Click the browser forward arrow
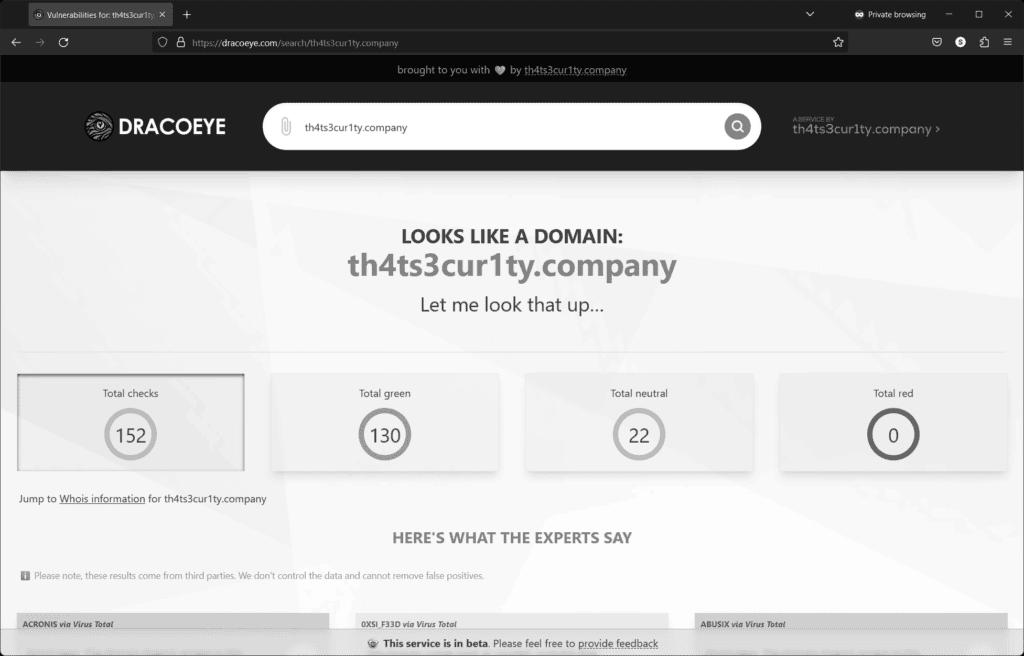Image resolution: width=1024 pixels, height=656 pixels. (40, 42)
